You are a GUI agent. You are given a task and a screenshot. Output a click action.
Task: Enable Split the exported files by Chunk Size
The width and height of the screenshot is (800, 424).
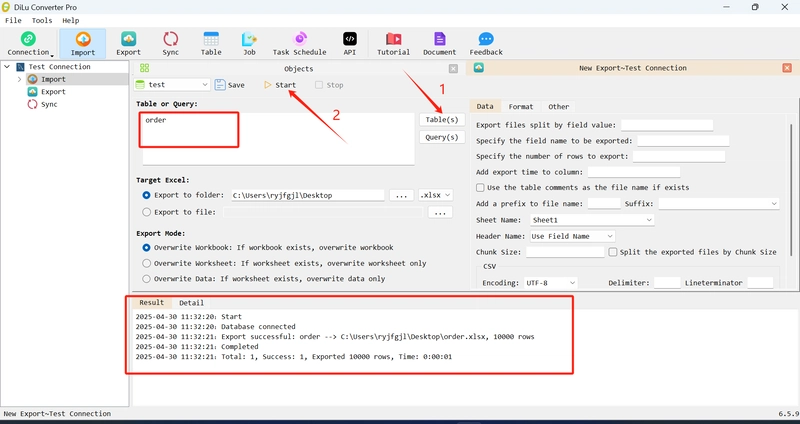coord(613,252)
